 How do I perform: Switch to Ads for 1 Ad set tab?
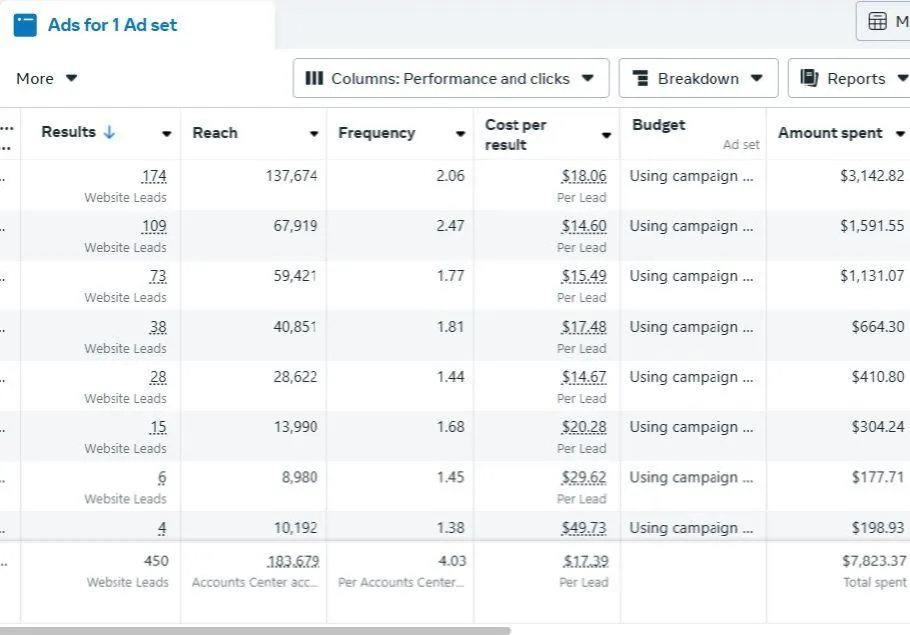click(112, 25)
